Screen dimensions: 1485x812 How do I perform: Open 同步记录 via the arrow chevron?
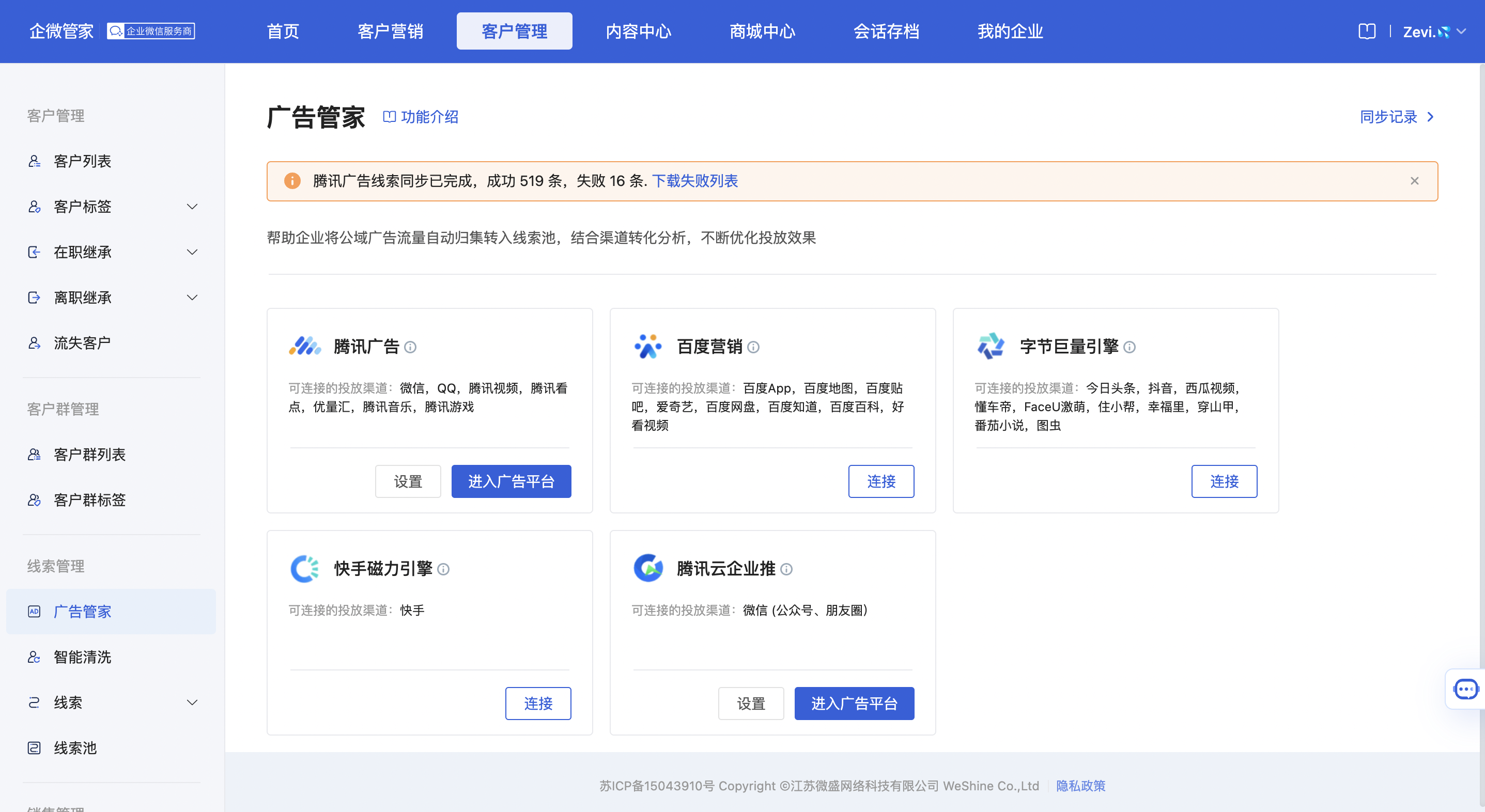(1431, 117)
